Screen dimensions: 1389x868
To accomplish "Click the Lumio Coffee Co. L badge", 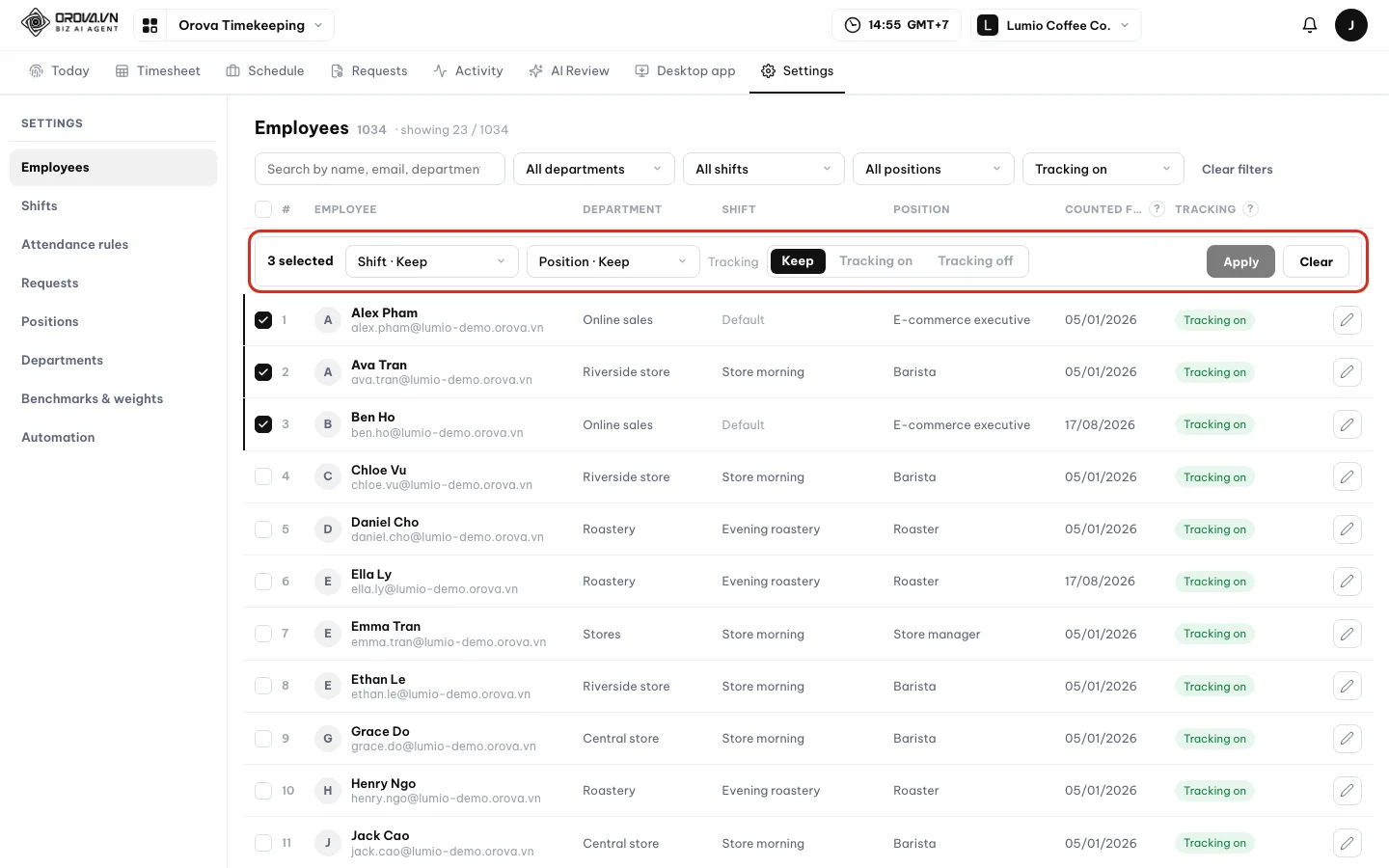I will point(987,25).
